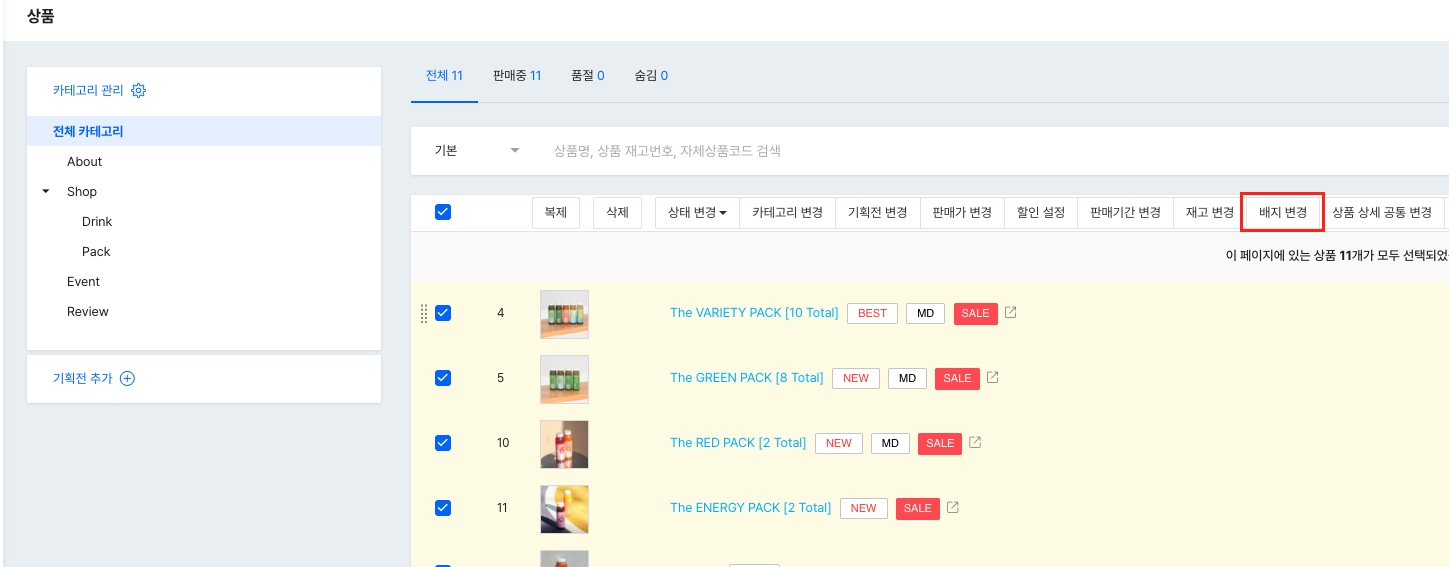Click the 배지 변경 button
The image size is (1449, 567).
point(1283,213)
